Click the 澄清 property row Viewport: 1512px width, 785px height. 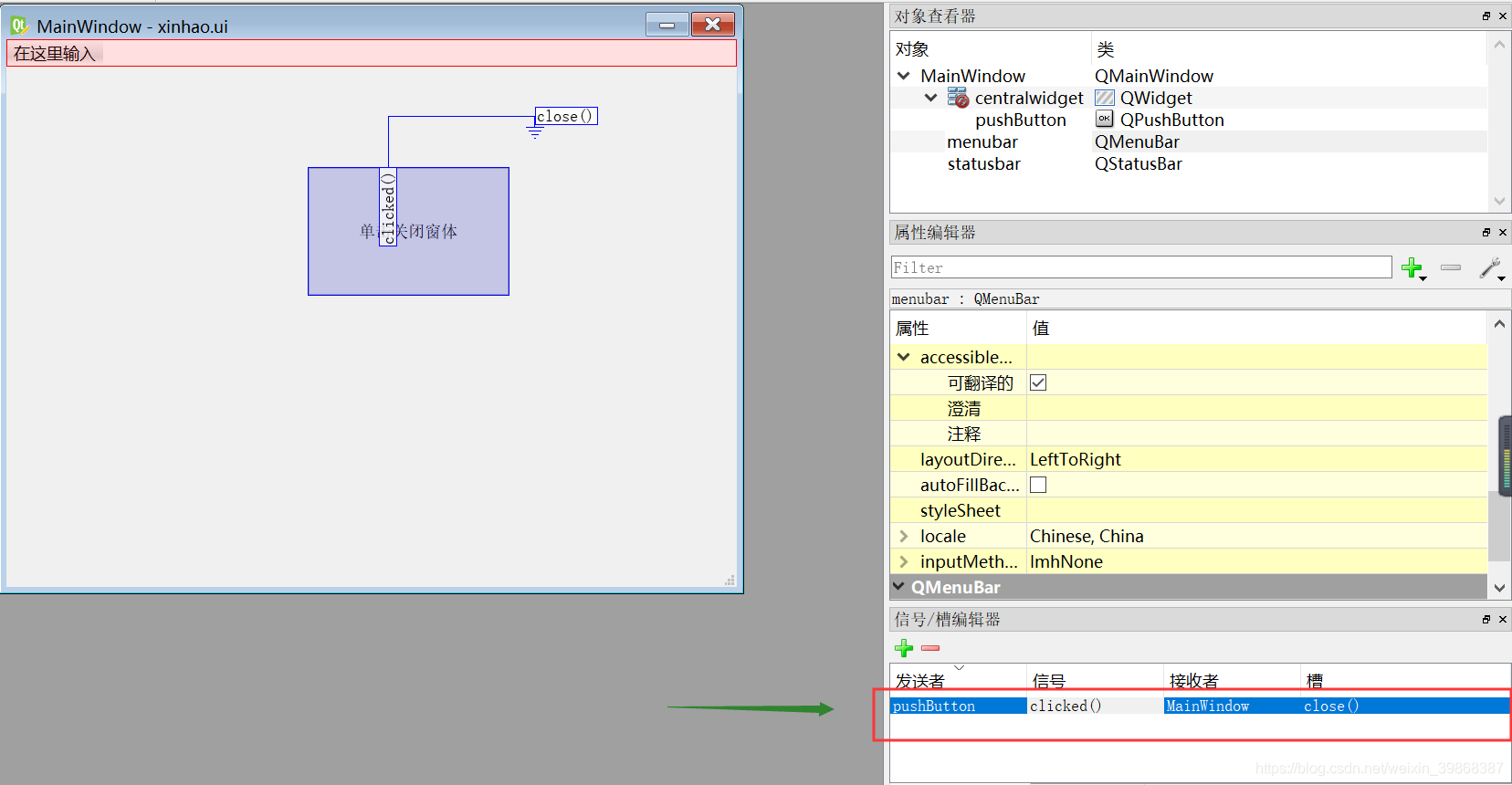pos(1189,408)
